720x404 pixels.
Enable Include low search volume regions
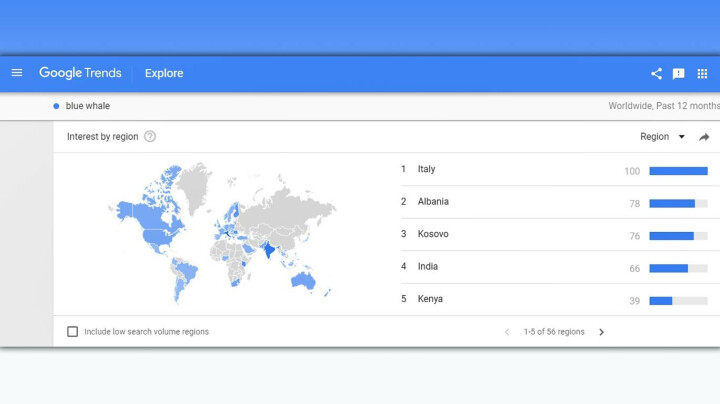[x=72, y=332]
